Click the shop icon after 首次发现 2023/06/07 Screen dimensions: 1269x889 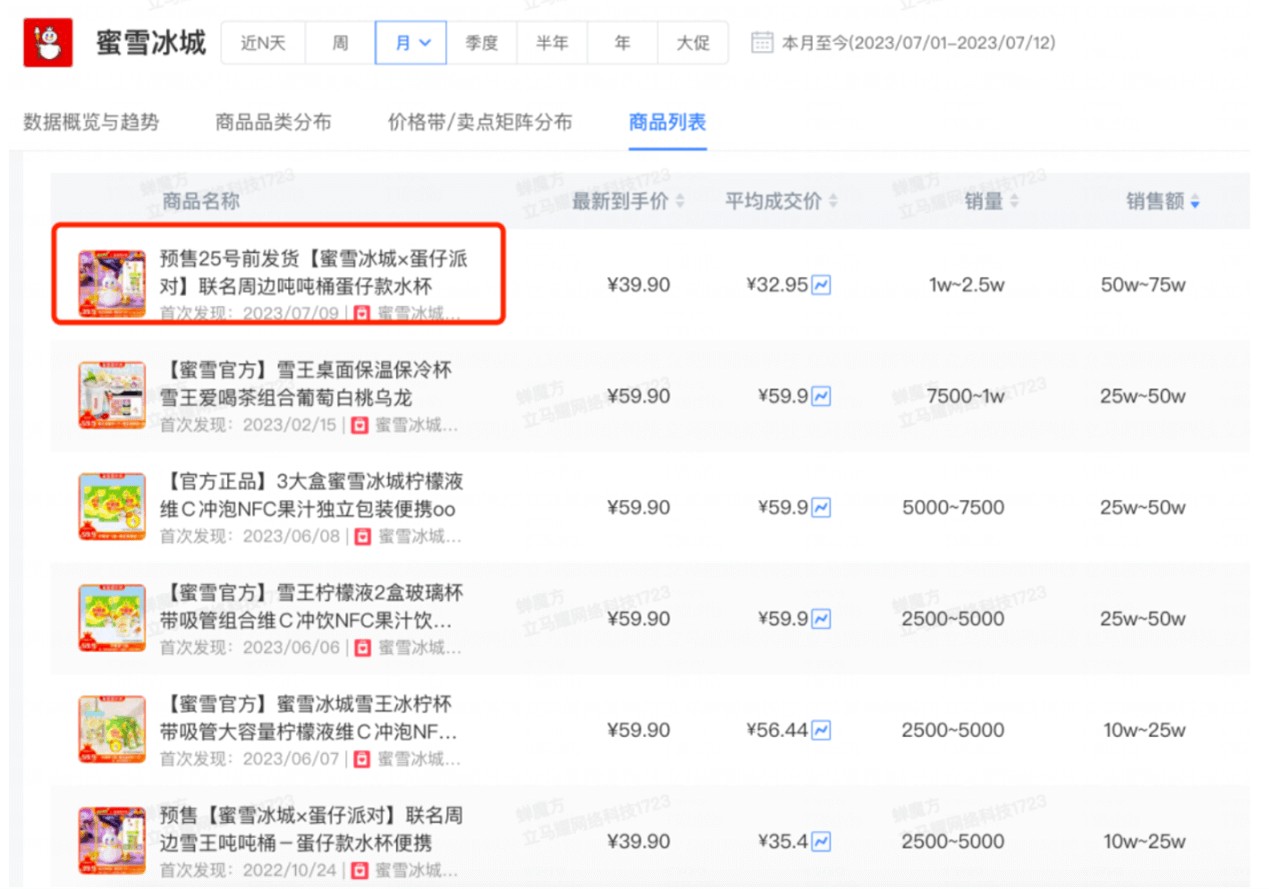coord(362,758)
